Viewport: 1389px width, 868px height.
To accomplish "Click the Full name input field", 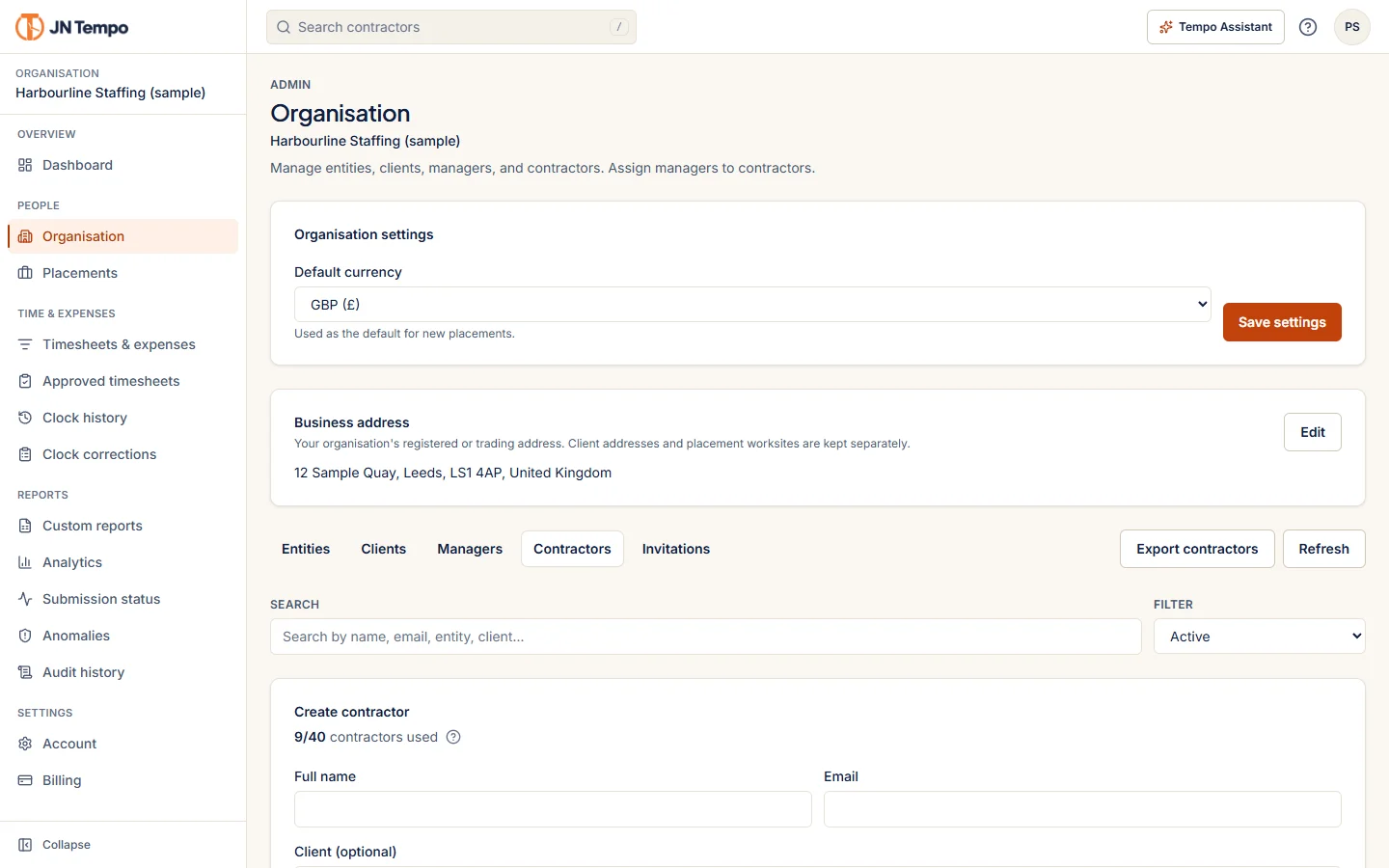I will pos(553,809).
